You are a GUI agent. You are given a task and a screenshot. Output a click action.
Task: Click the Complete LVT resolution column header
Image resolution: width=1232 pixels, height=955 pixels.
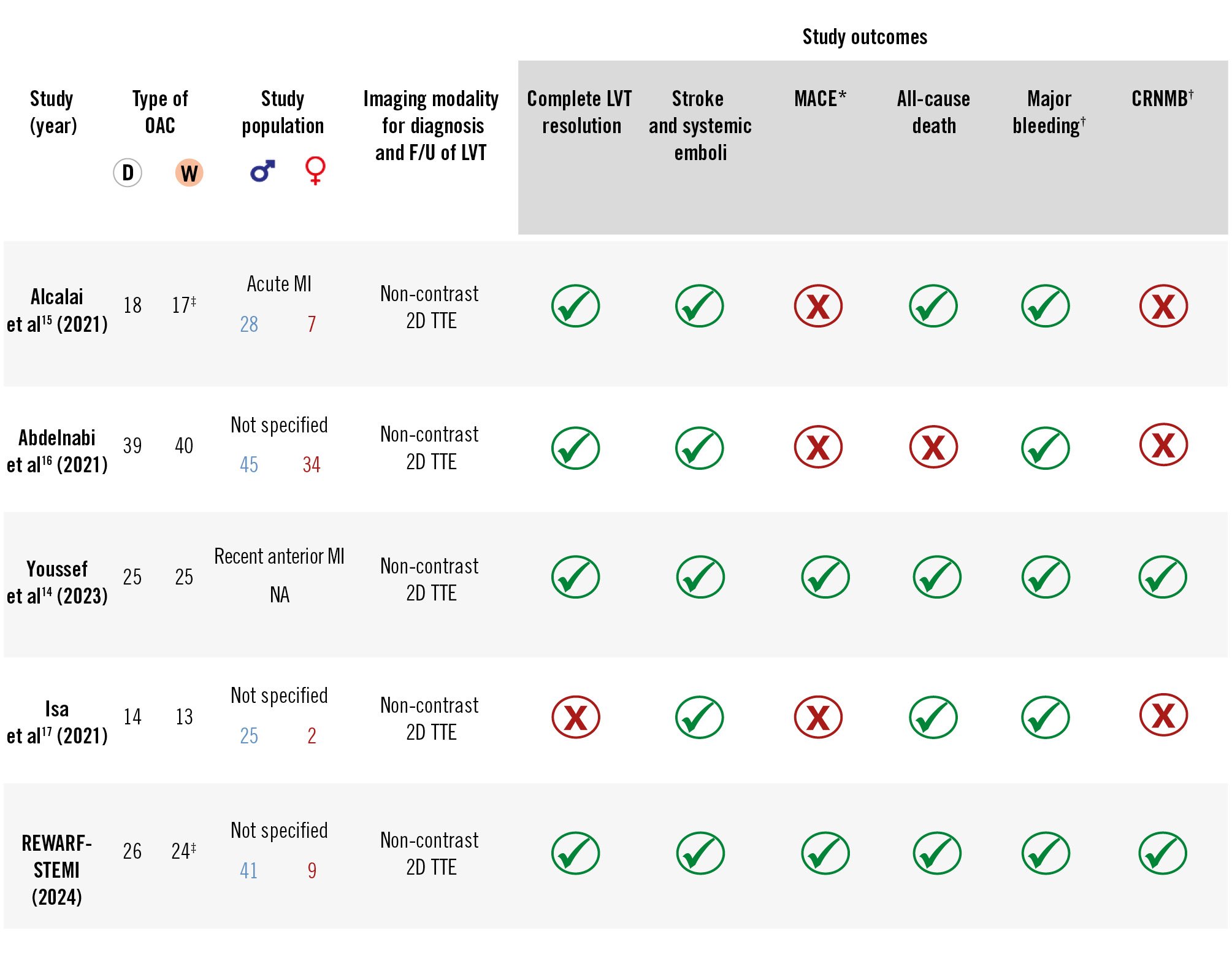pyautogui.click(x=580, y=112)
